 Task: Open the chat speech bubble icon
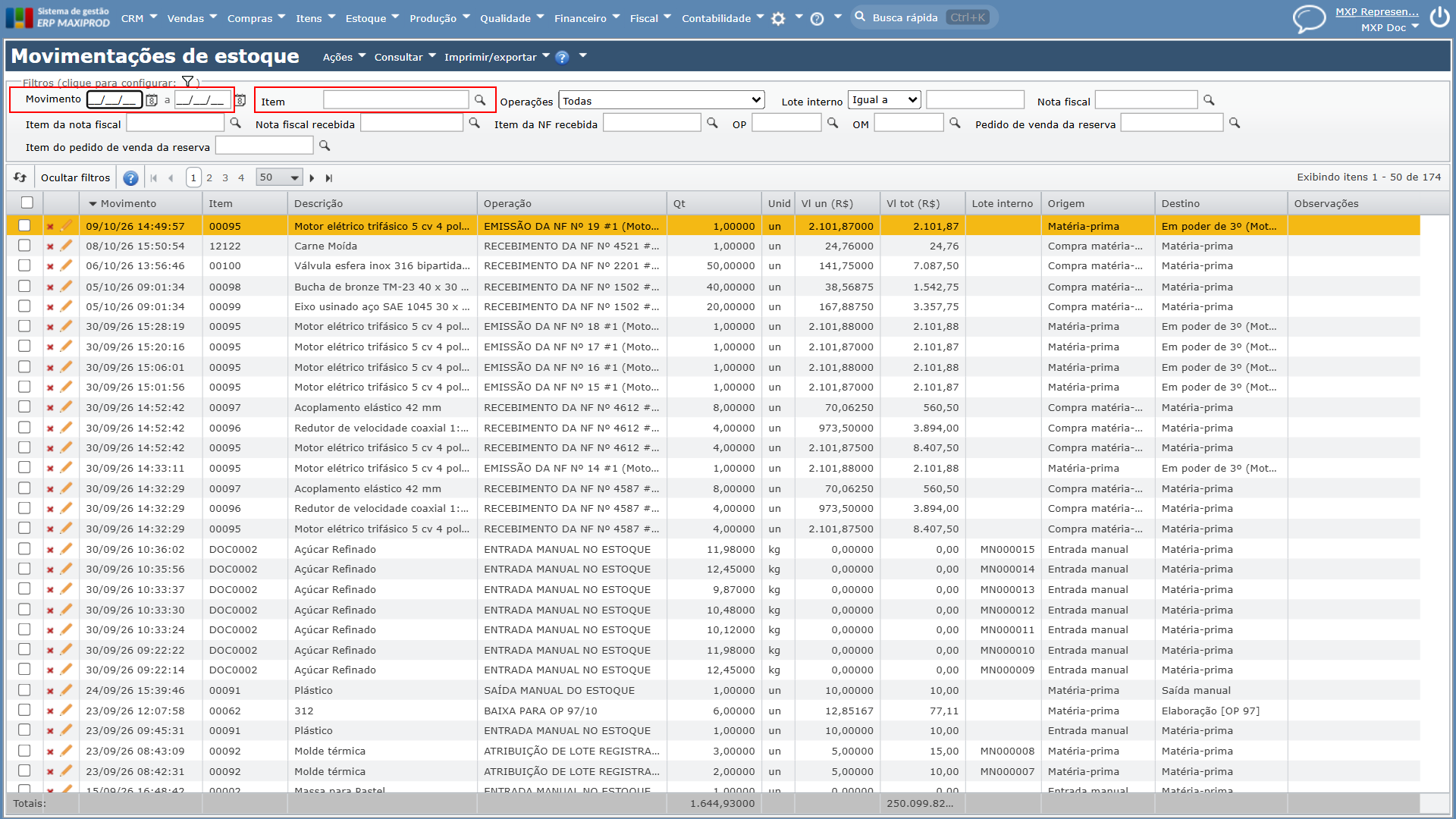(x=1309, y=19)
